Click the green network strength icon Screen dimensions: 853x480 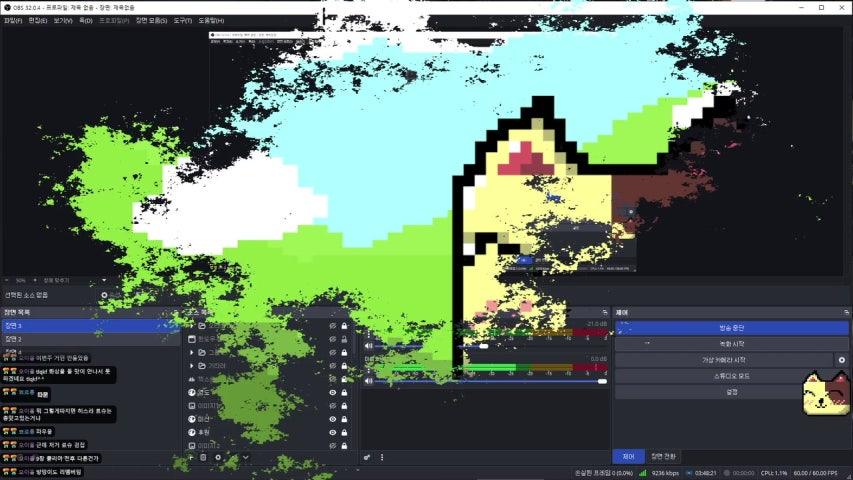click(642, 473)
